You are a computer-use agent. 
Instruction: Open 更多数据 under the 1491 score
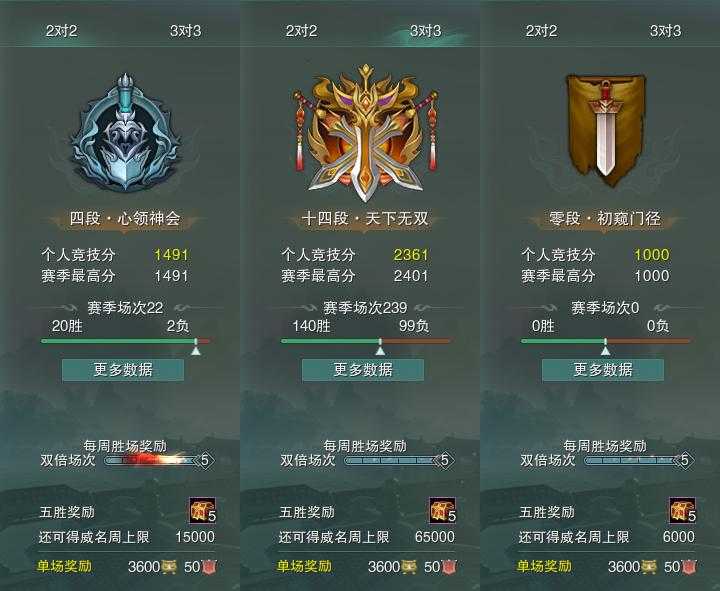(x=123, y=370)
